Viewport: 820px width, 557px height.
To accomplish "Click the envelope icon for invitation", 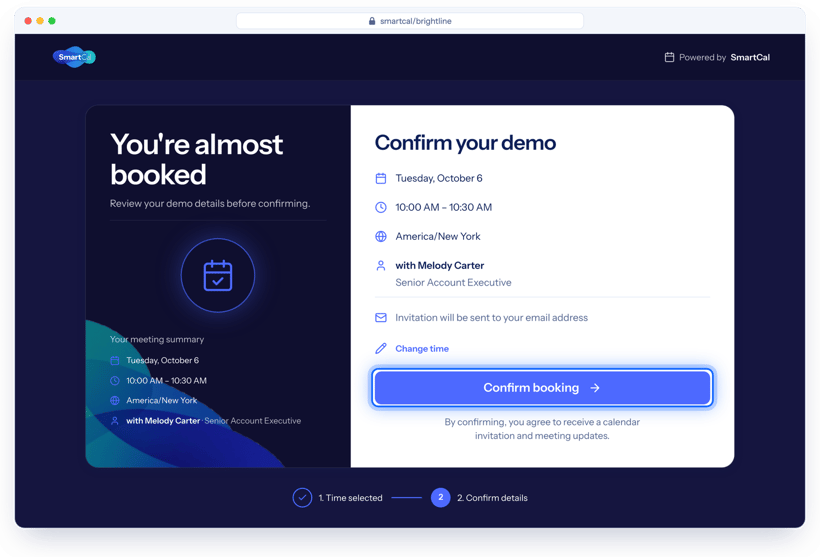I will (381, 317).
